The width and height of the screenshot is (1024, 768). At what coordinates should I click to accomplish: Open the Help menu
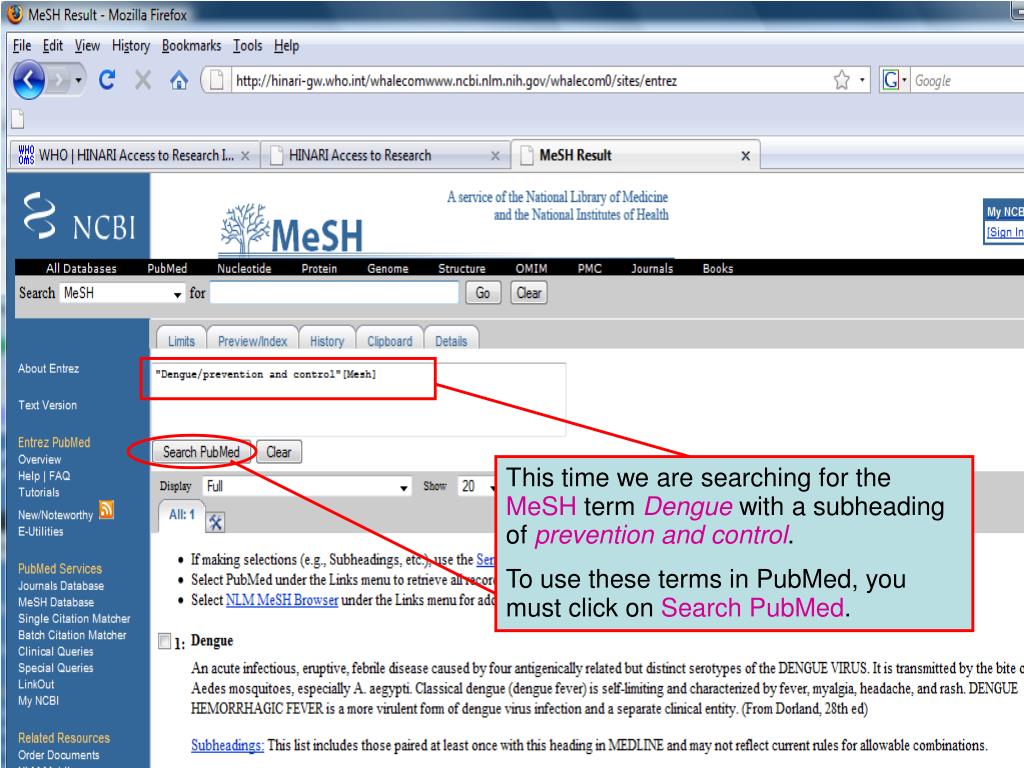coord(286,45)
